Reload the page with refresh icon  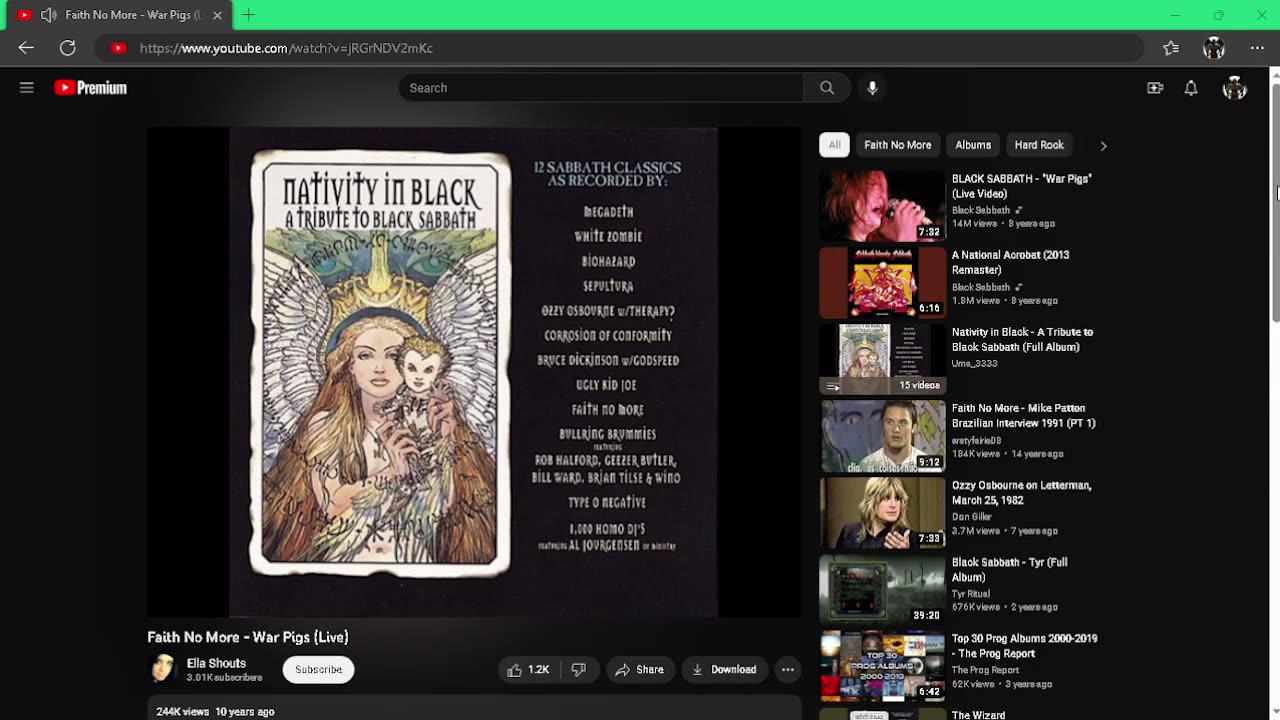tap(67, 48)
